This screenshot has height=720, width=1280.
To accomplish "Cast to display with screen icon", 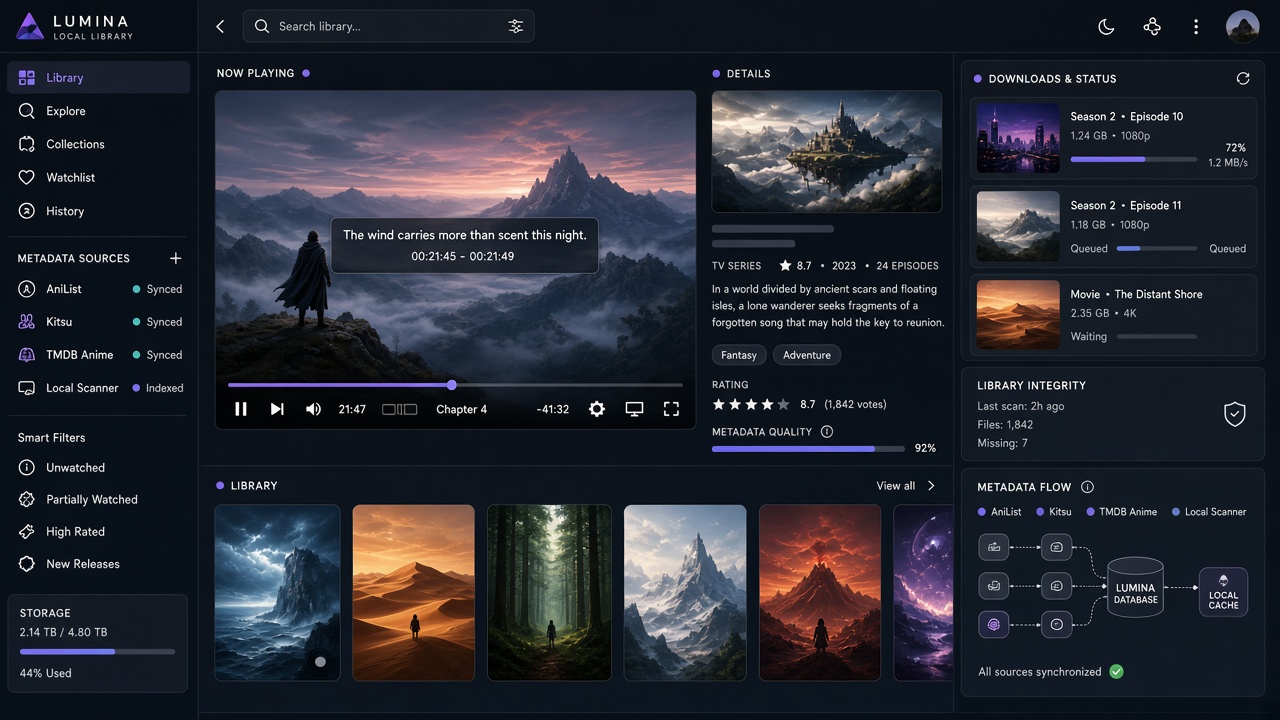I will click(634, 409).
